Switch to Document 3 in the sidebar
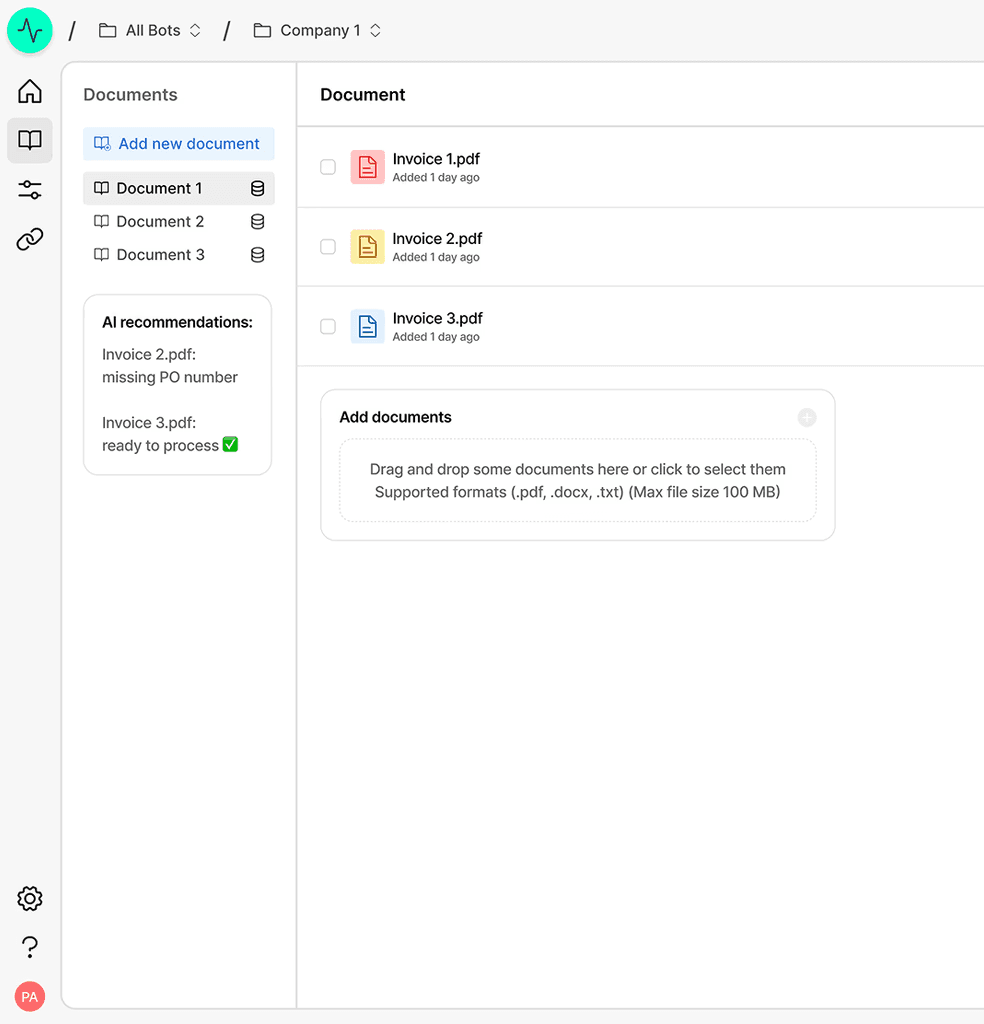The image size is (984, 1024). (159, 254)
